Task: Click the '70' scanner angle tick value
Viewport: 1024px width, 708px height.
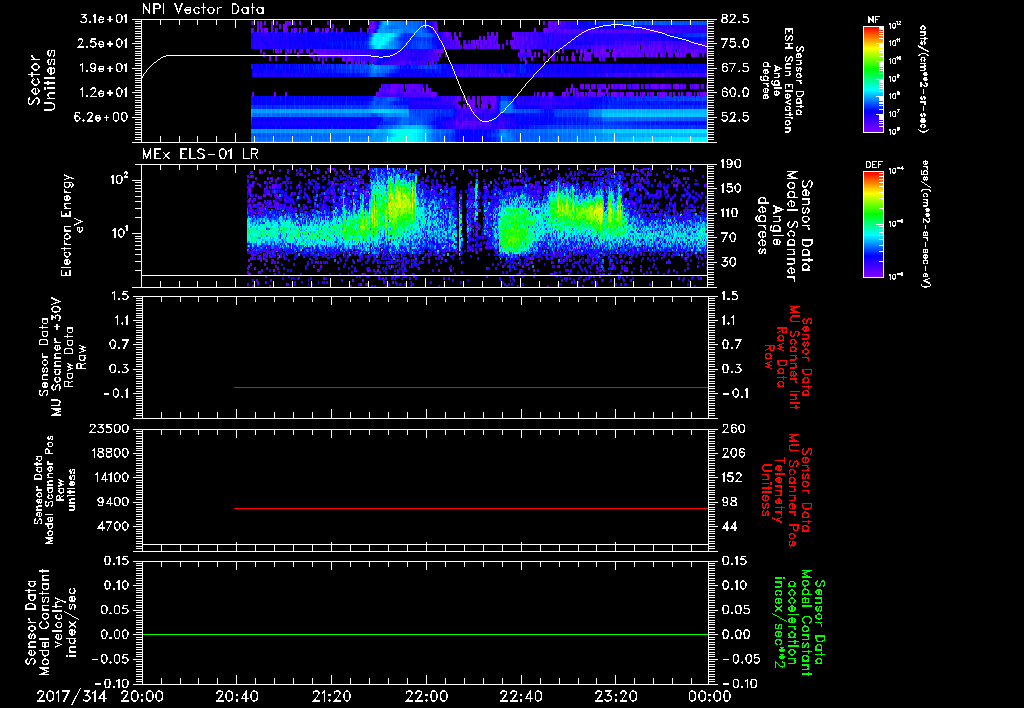Action: 729,238
